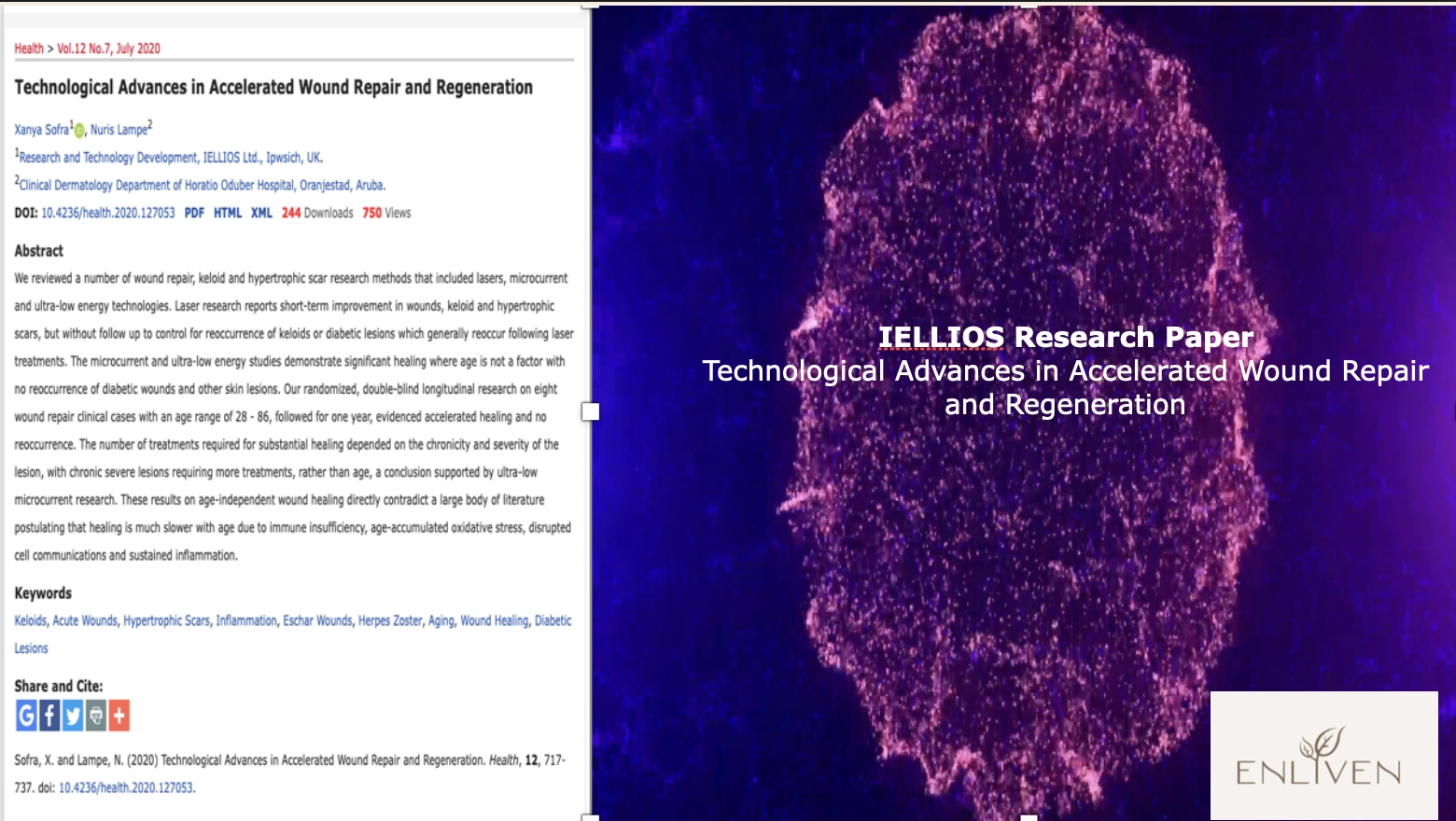Image resolution: width=1456 pixels, height=821 pixels.
Task: Open author Nuris Lampe's link
Action: (119, 130)
